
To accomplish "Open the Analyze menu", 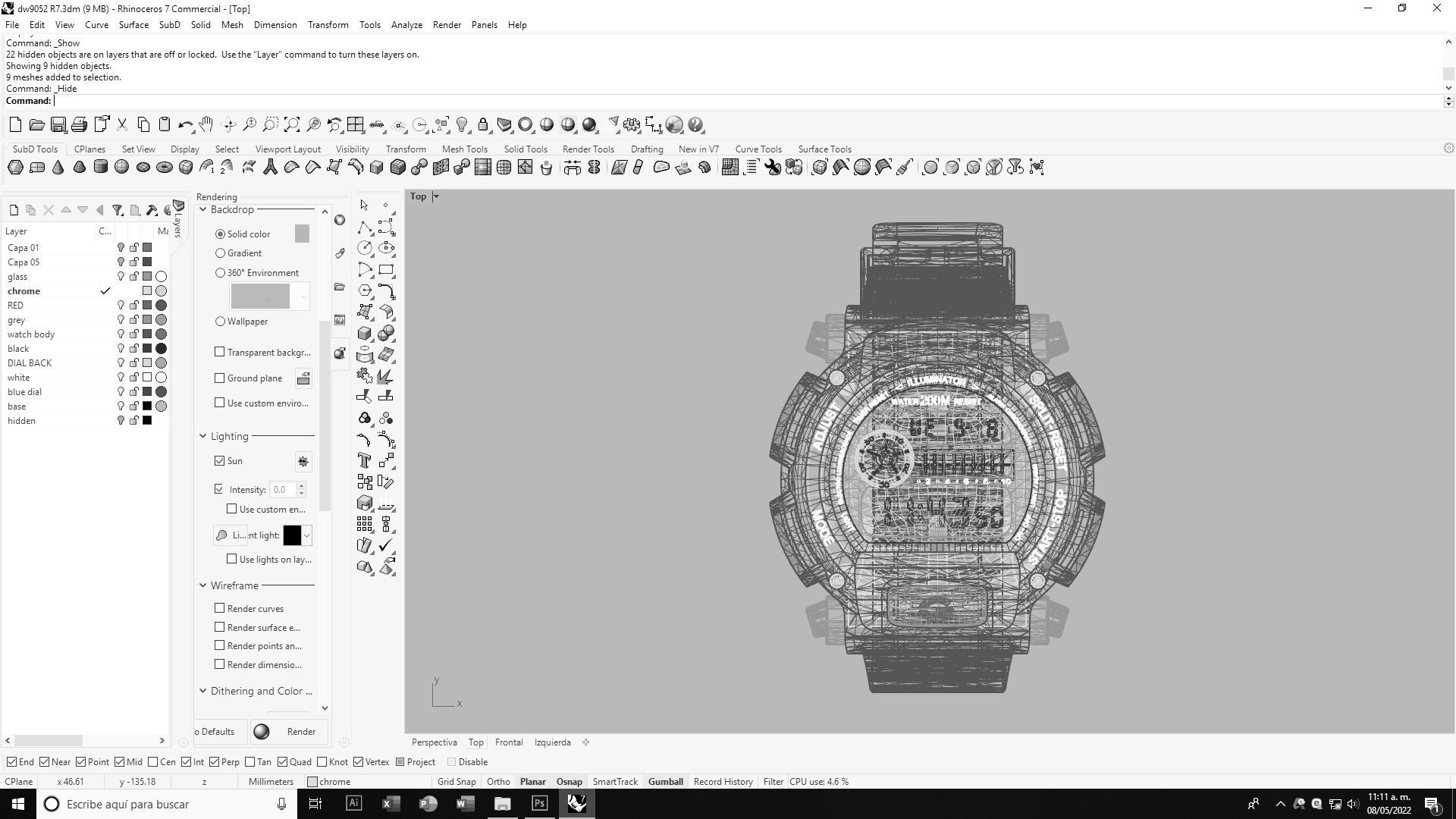I will pyautogui.click(x=406, y=25).
